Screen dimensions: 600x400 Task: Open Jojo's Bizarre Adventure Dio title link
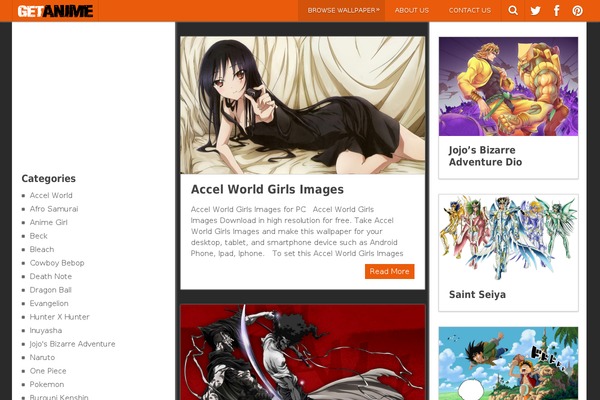[x=485, y=156]
